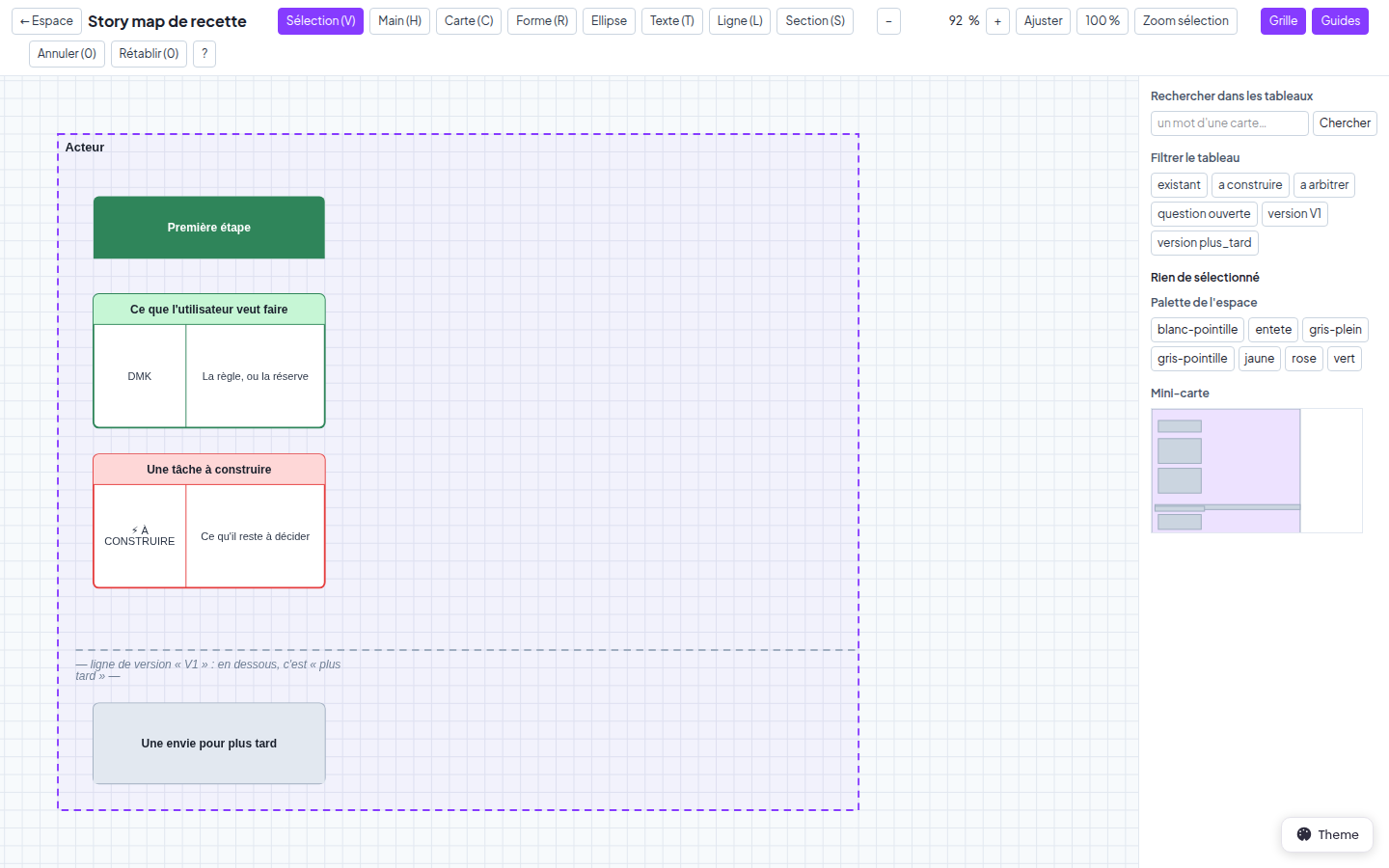Click Rétablir (0) to redo
Viewport: 1389px width, 868px height.
tap(149, 54)
